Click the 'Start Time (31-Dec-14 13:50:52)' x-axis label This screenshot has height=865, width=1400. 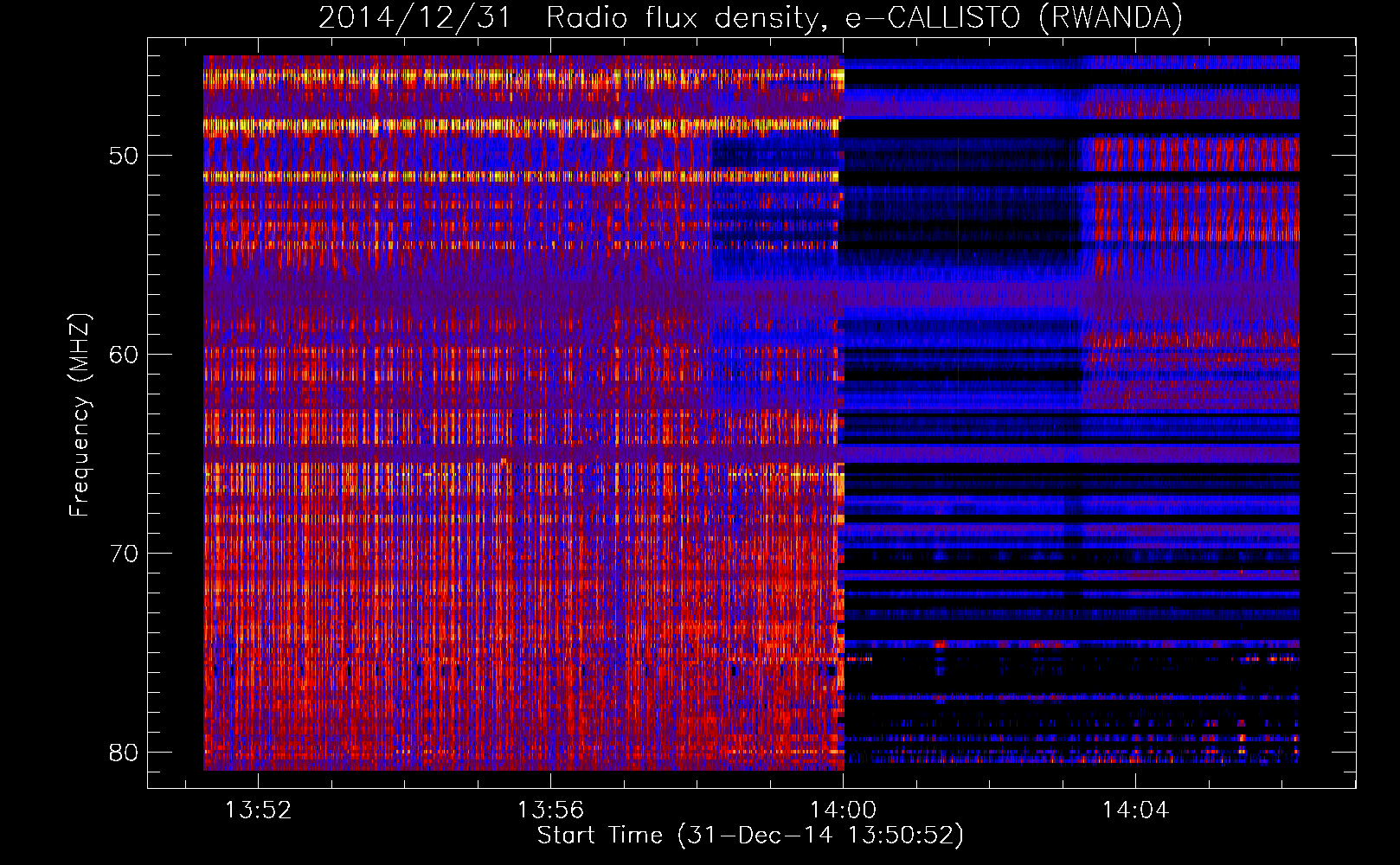tap(750, 836)
